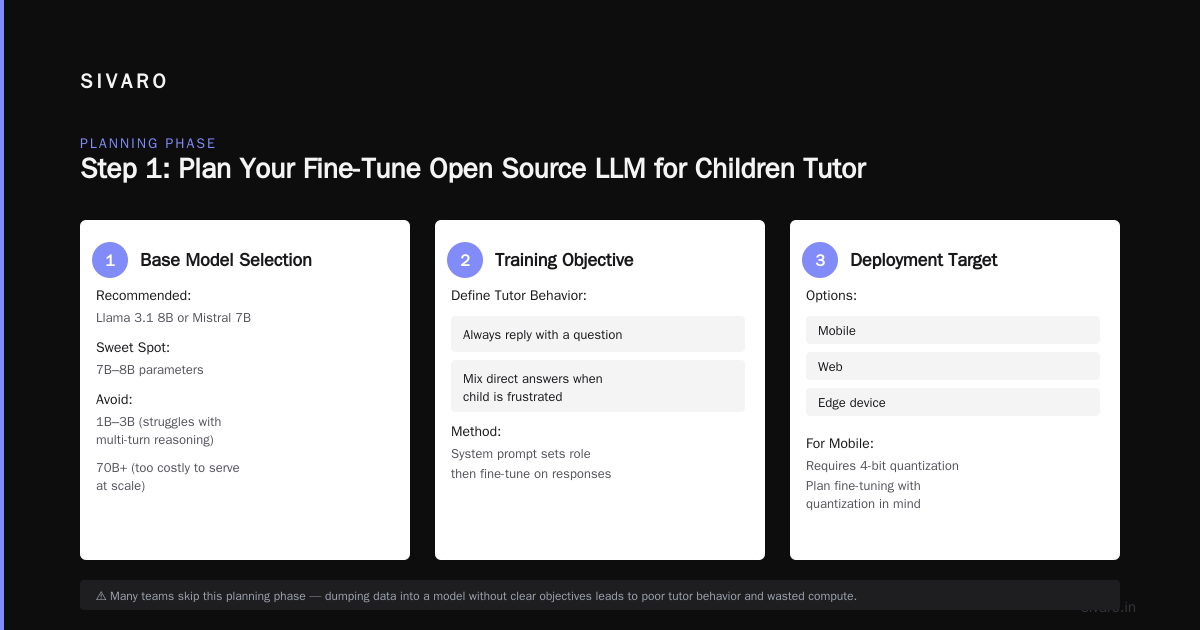Select Mix direct answers box
Screen dimensions: 1200x630
pyautogui.click(x=598, y=386)
